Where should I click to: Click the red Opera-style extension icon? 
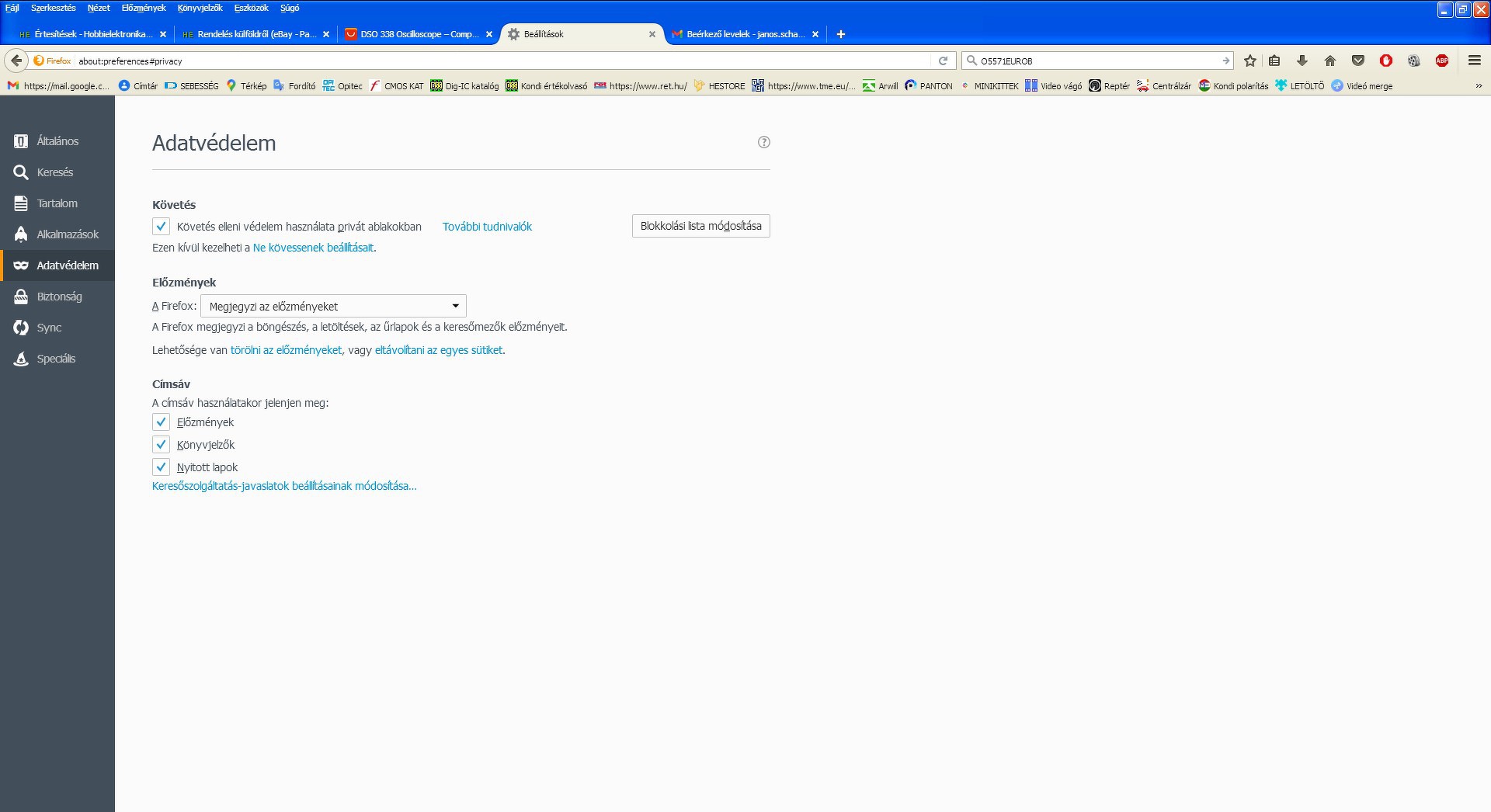(x=1386, y=61)
